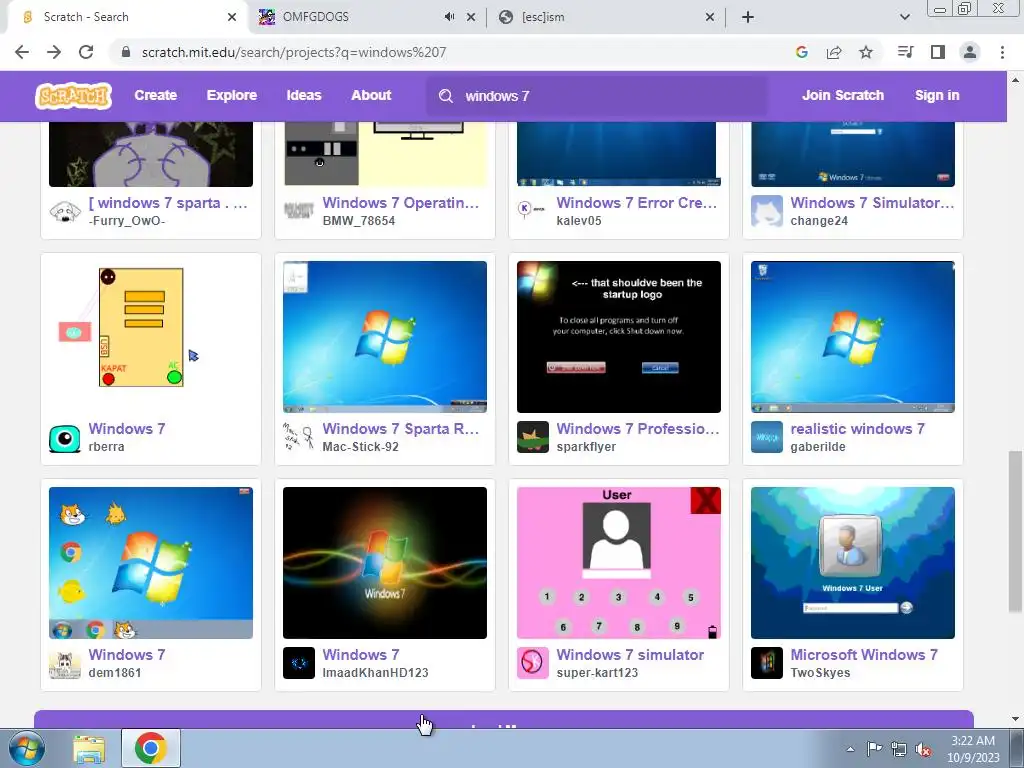Open the About menu item

pyautogui.click(x=371, y=95)
